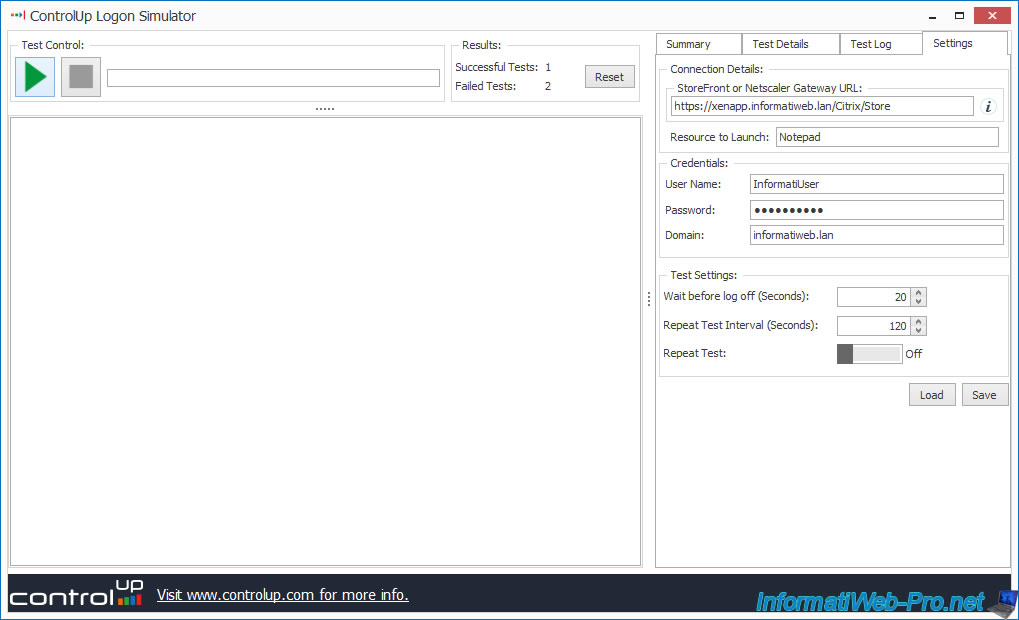This screenshot has height=620, width=1019.
Task: Click the ControlUp logo in the footer
Action: pyautogui.click(x=76, y=593)
